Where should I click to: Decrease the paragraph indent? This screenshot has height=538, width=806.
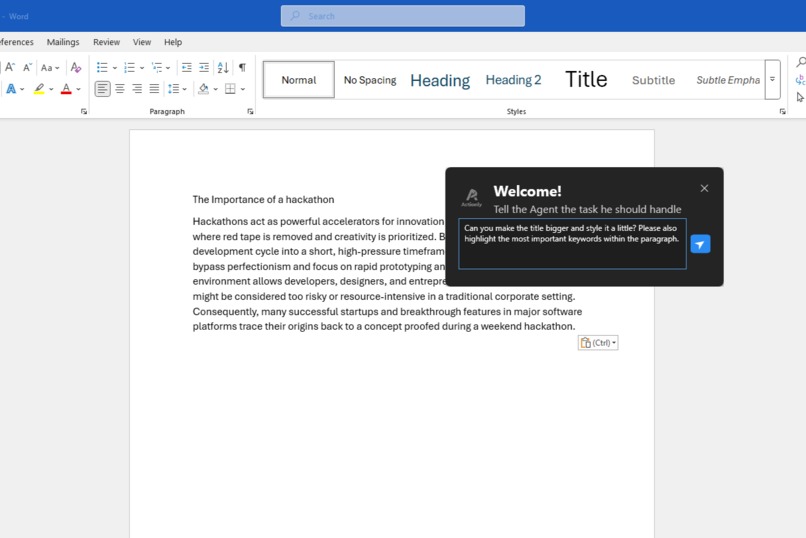[187, 67]
